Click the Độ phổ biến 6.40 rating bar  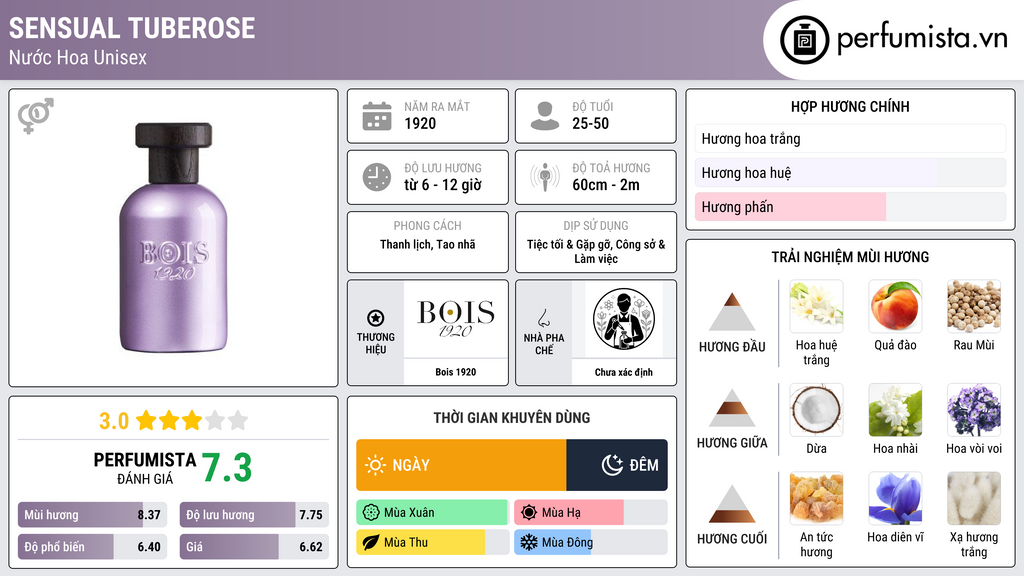pyautogui.click(x=92, y=547)
